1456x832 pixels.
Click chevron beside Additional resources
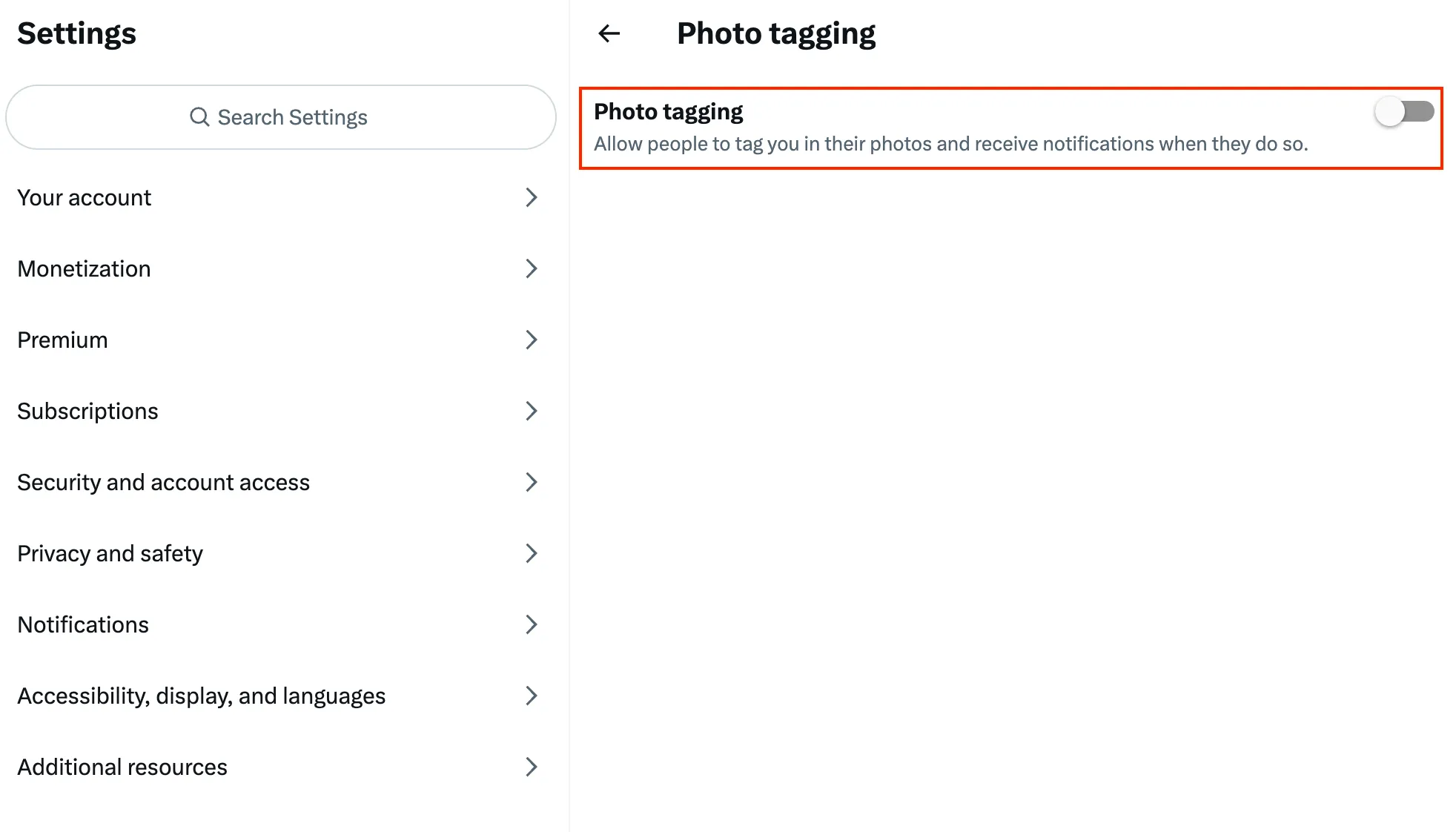531,767
